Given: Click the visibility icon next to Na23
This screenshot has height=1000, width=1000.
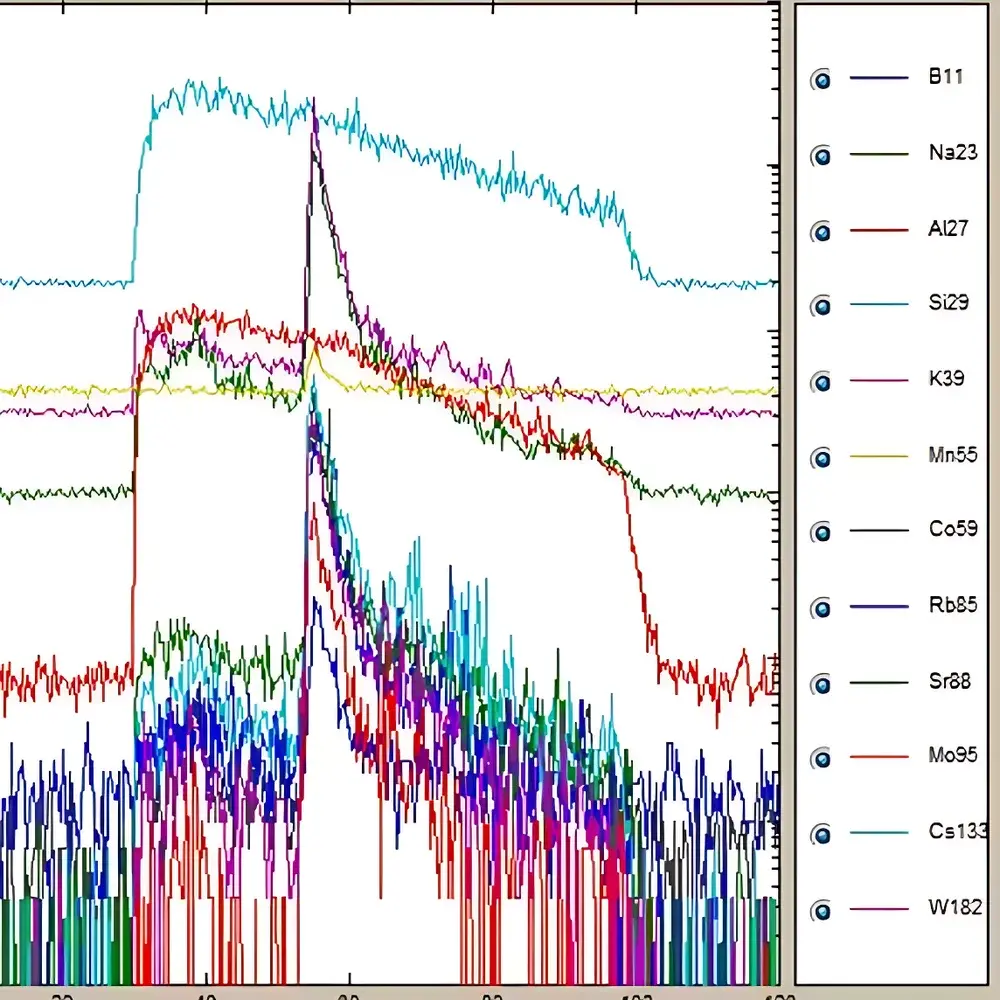Looking at the screenshot, I should pyautogui.click(x=823, y=155).
